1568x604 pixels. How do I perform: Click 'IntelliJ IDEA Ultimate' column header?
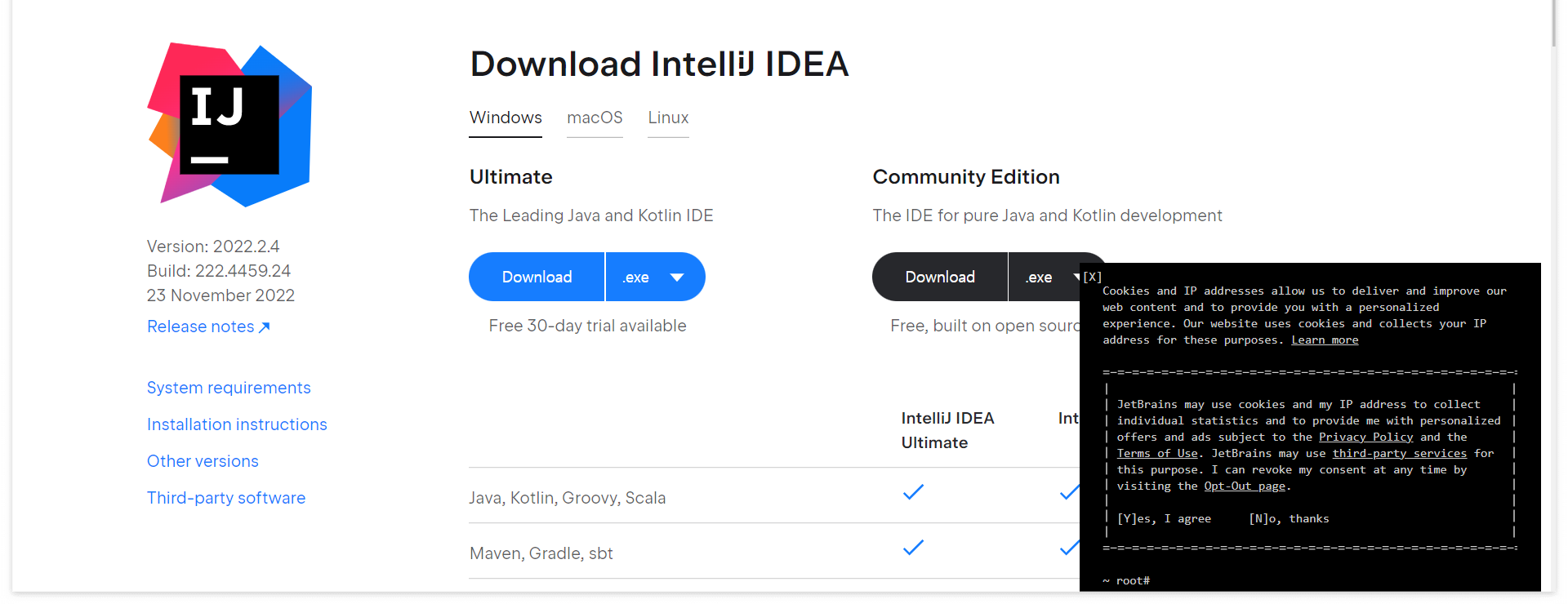947,430
